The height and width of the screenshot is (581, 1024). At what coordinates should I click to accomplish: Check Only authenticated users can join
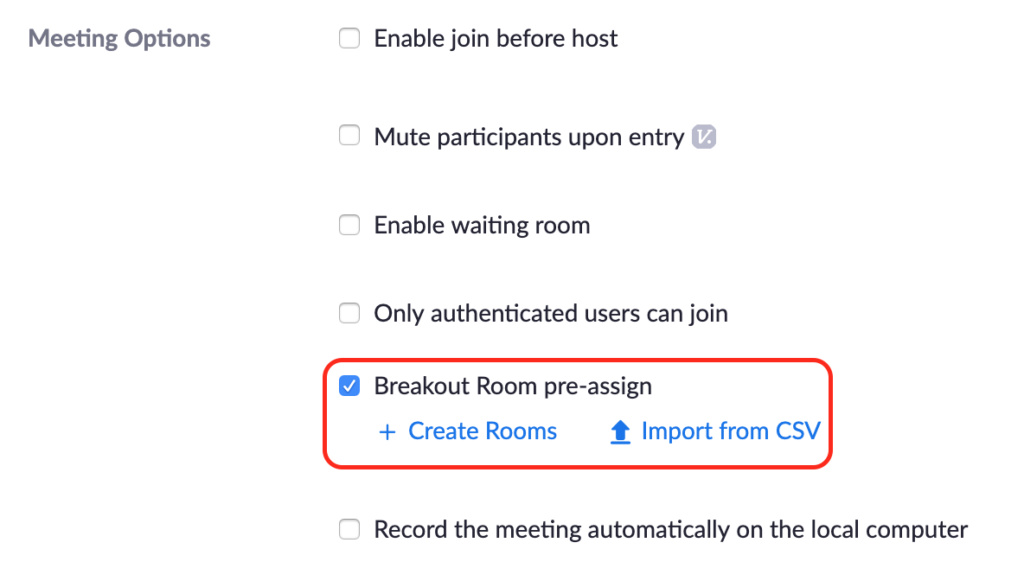point(349,313)
